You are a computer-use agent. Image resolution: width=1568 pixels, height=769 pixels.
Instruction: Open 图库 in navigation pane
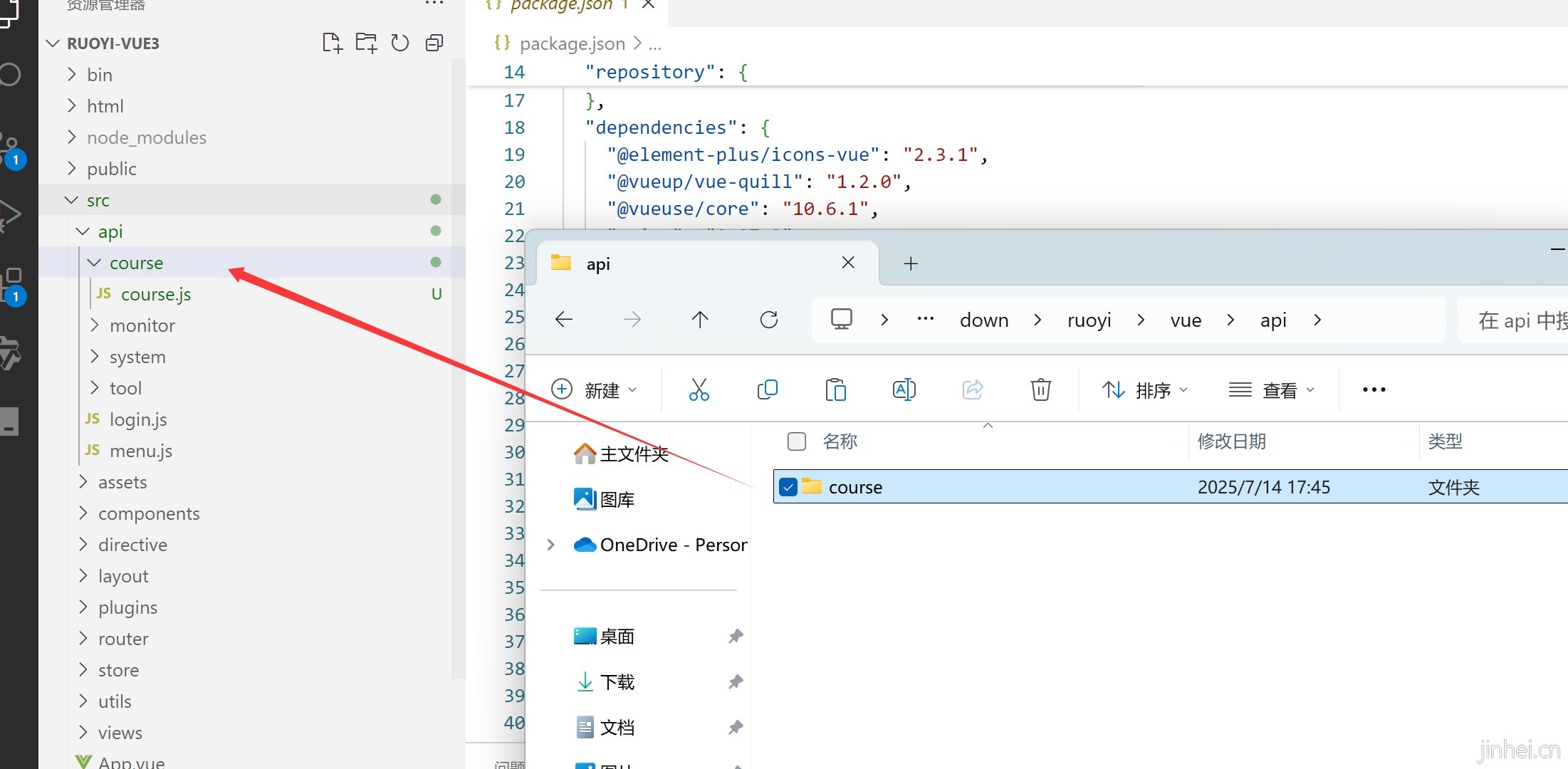pyautogui.click(x=604, y=499)
